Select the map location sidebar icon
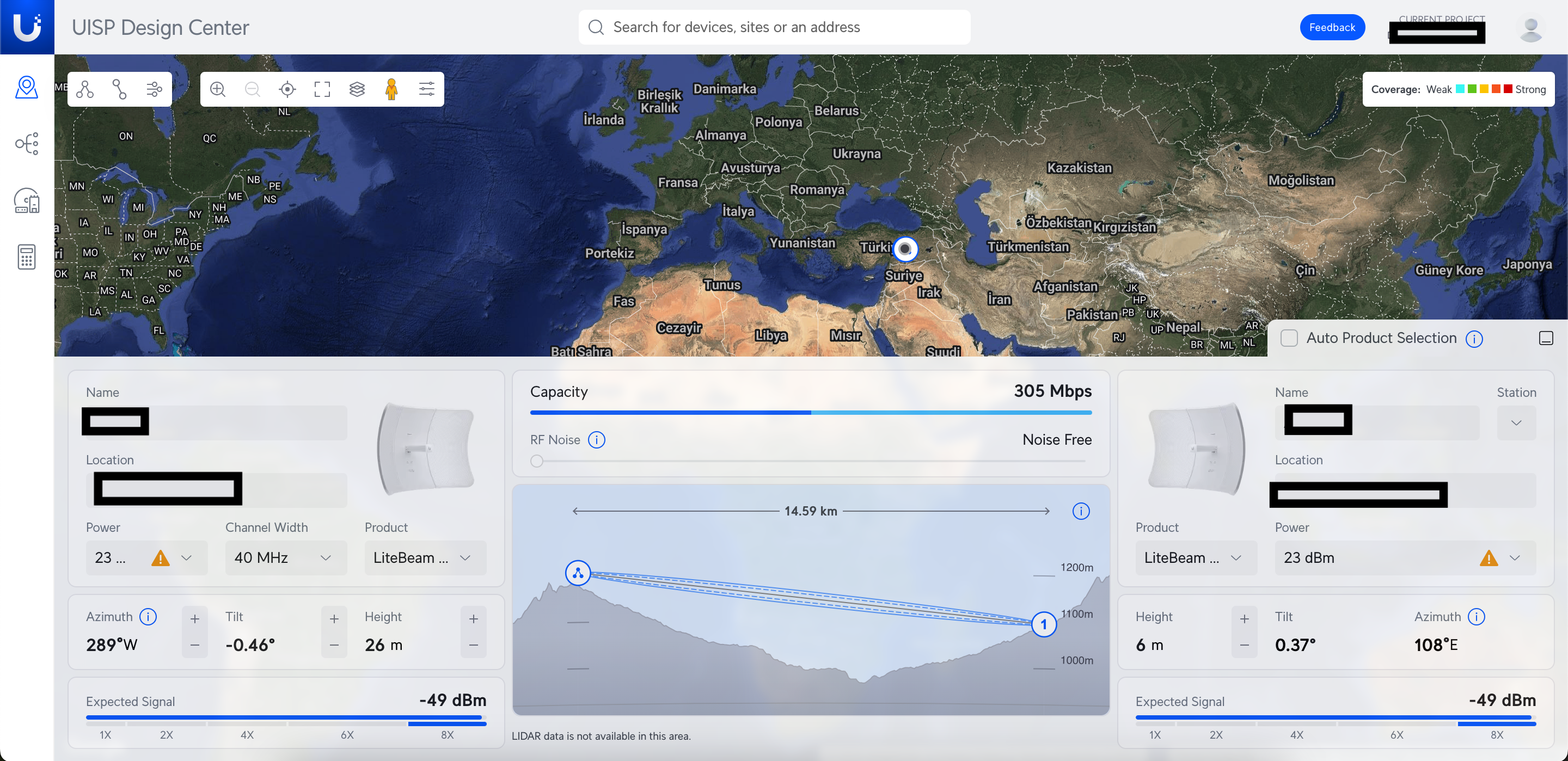1568x761 pixels. [x=27, y=88]
